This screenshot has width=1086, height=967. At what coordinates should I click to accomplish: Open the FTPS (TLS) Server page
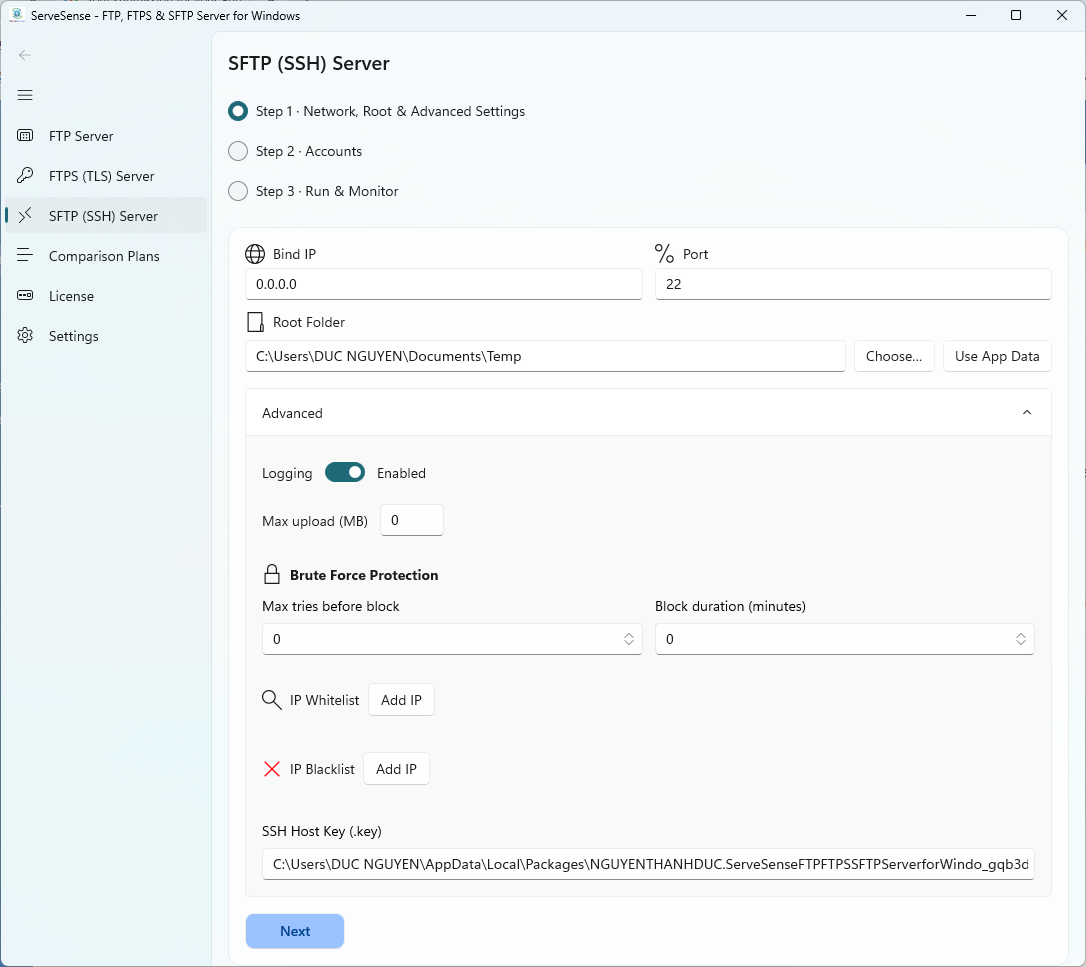[x=106, y=176]
